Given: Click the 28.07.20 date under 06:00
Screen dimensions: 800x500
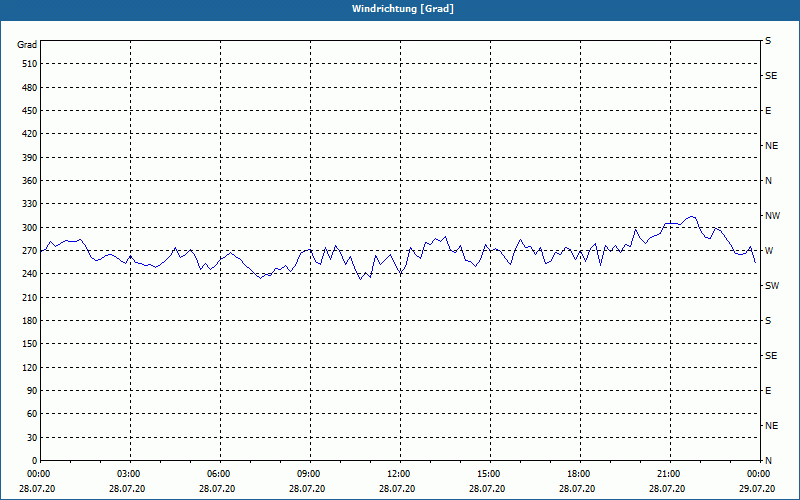Looking at the screenshot, I should pos(217,489).
